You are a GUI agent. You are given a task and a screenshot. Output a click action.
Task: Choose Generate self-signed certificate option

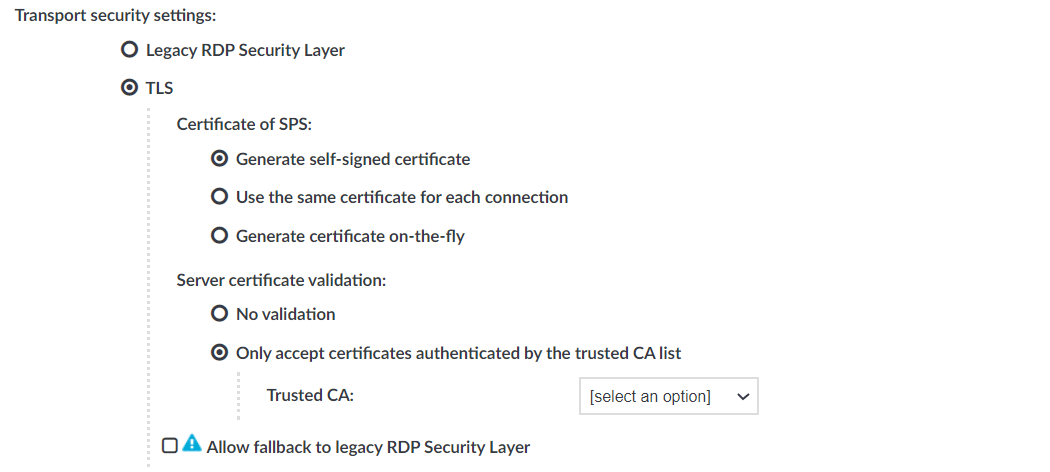(x=219, y=159)
